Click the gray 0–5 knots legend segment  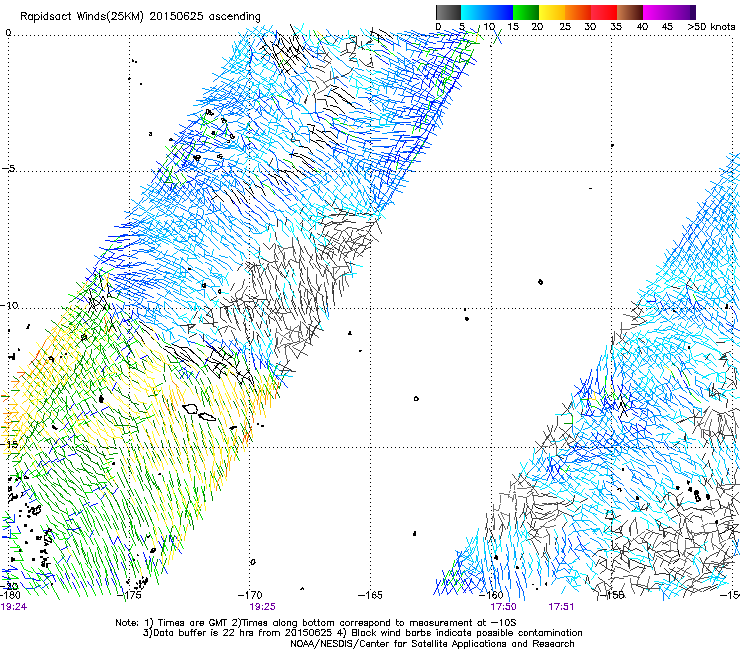[448, 12]
